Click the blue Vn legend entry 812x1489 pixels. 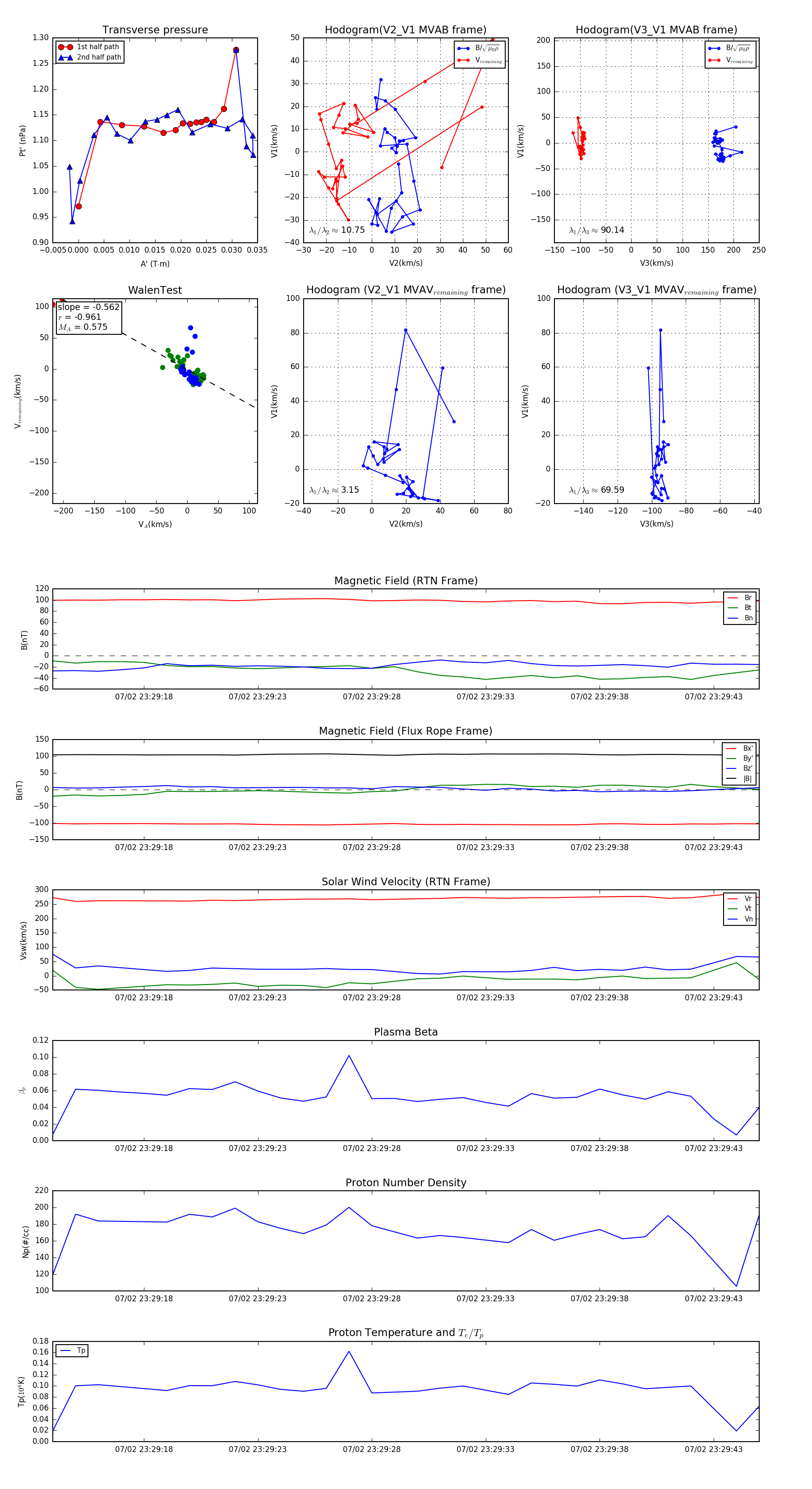click(x=740, y=919)
